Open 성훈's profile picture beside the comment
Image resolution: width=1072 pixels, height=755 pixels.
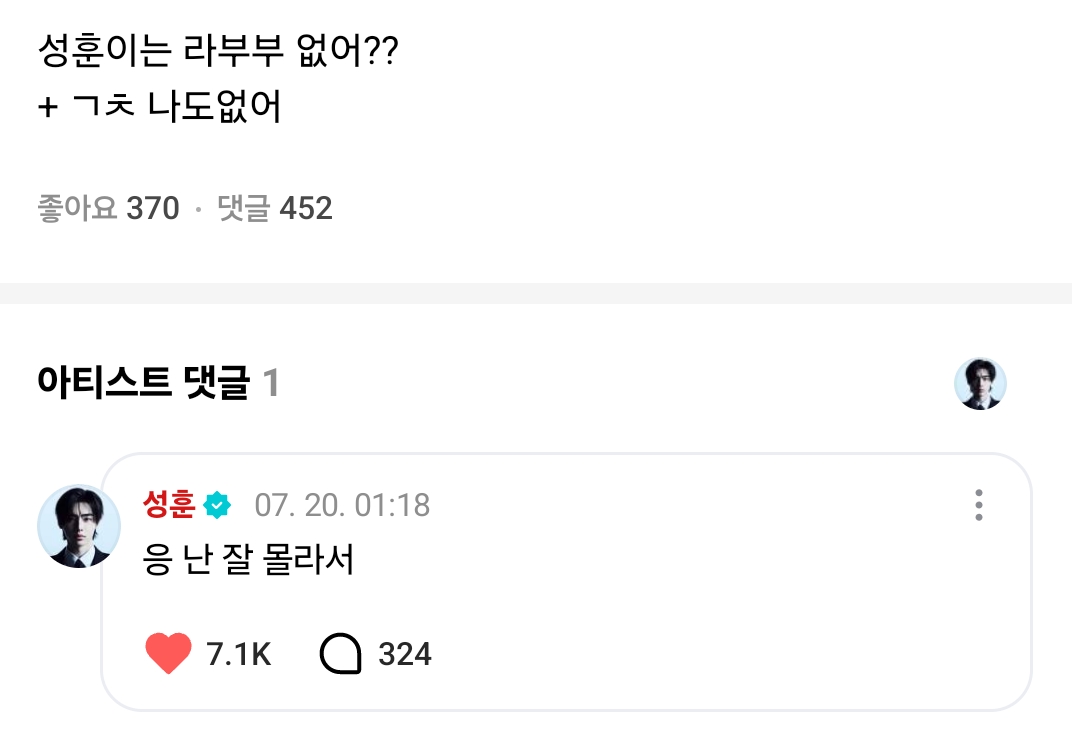coord(78,526)
